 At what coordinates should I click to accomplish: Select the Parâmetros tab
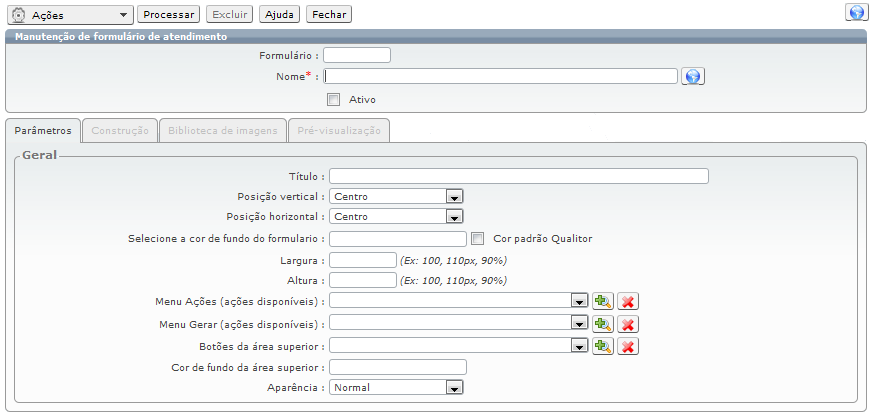pyautogui.click(x=43, y=131)
